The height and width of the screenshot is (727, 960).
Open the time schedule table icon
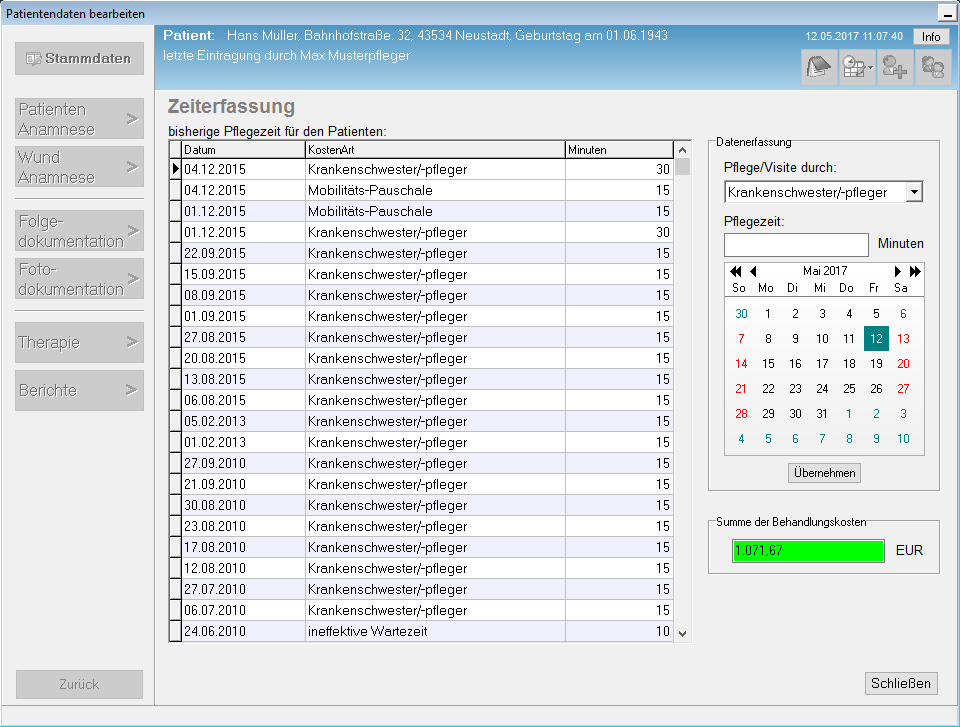pos(857,67)
